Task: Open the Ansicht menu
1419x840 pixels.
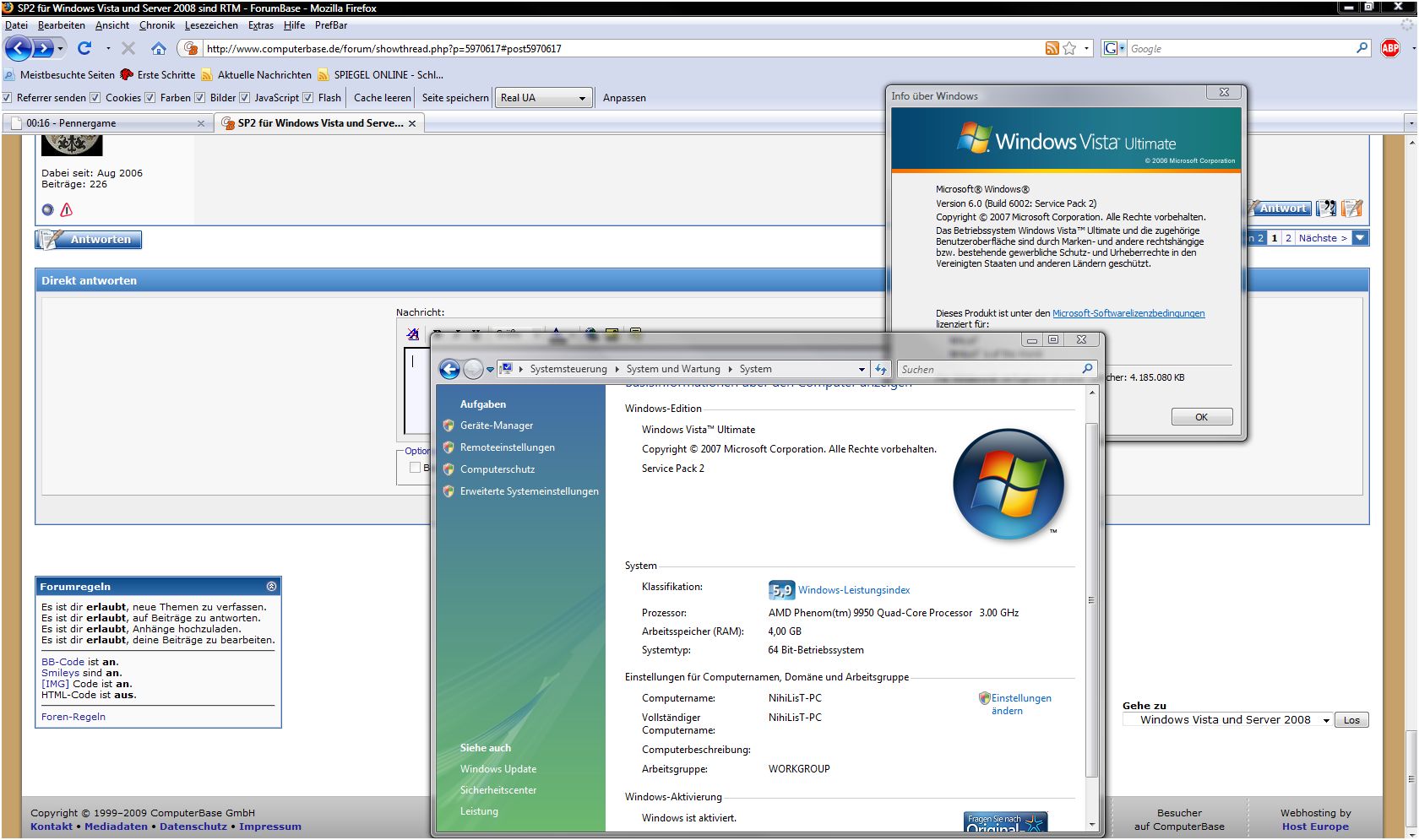Action: pyautogui.click(x=112, y=25)
